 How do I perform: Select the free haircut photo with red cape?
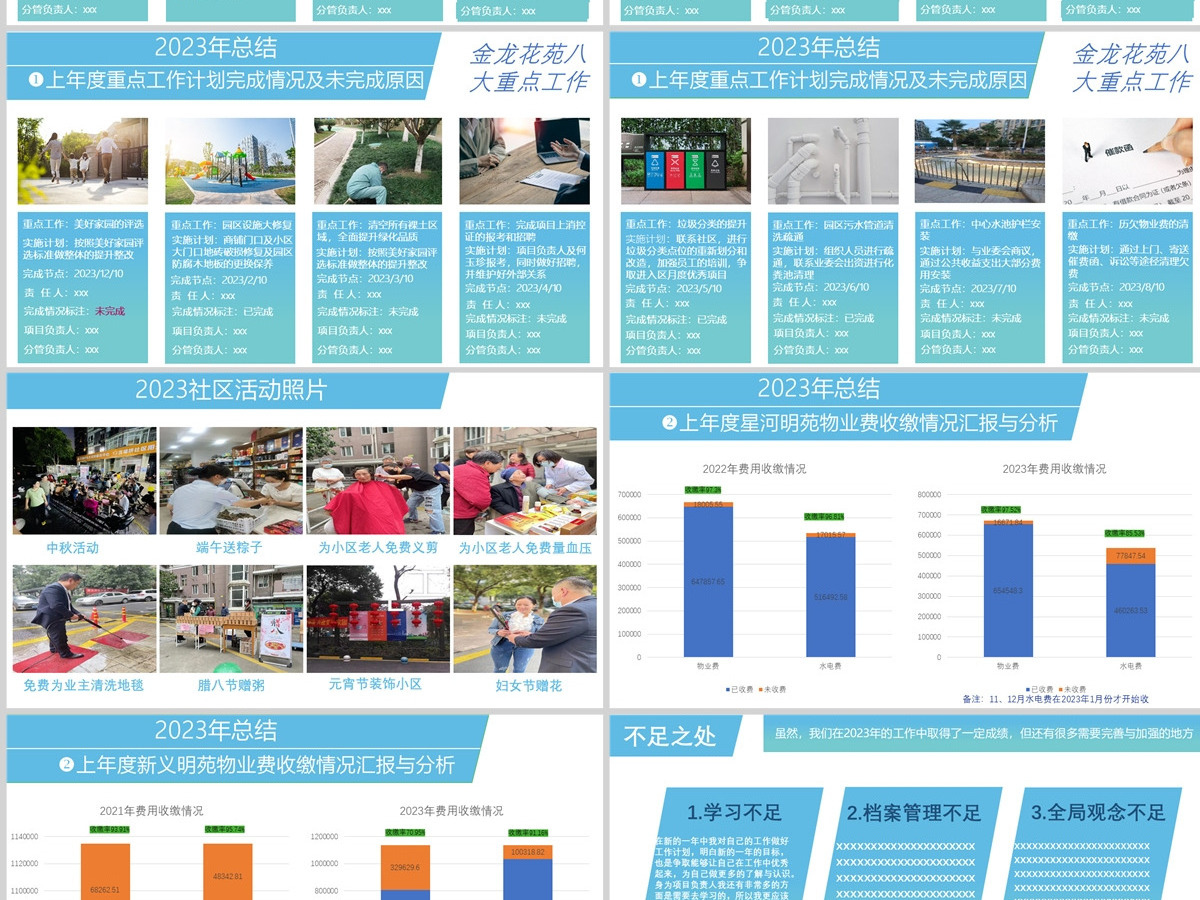pyautogui.click(x=378, y=481)
